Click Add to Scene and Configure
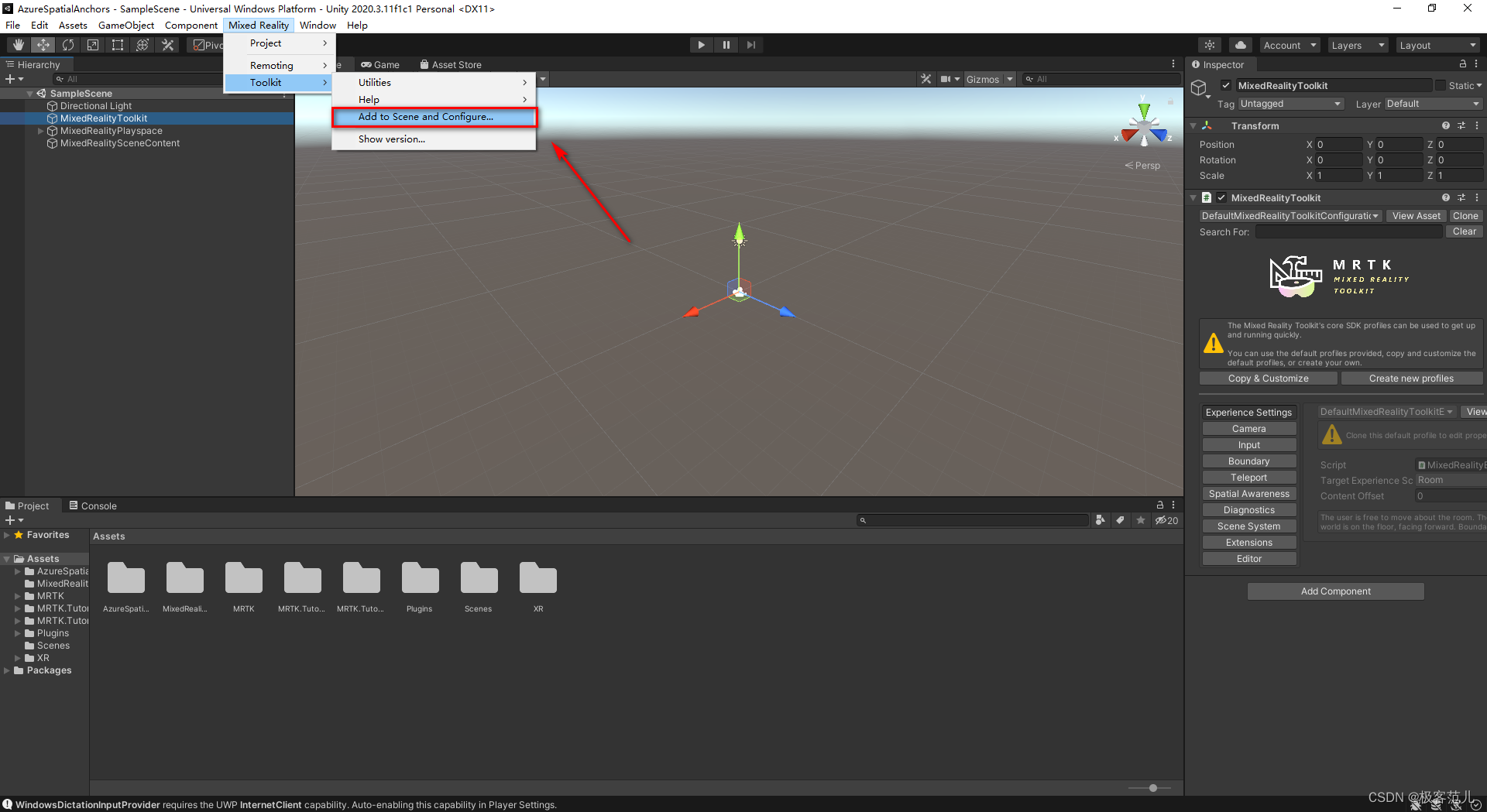Image resolution: width=1487 pixels, height=812 pixels. (x=434, y=117)
